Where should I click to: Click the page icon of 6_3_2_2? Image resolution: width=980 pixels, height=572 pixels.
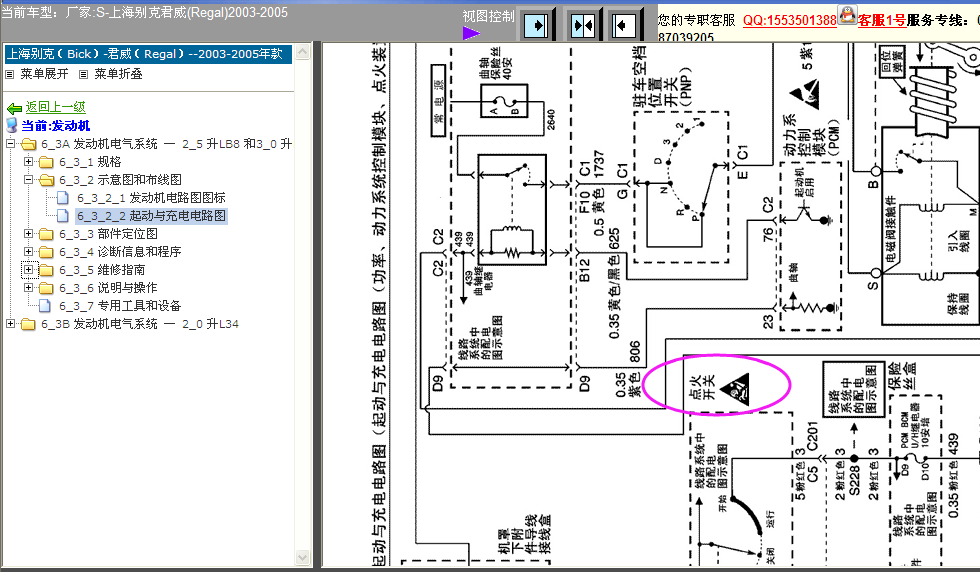62,216
